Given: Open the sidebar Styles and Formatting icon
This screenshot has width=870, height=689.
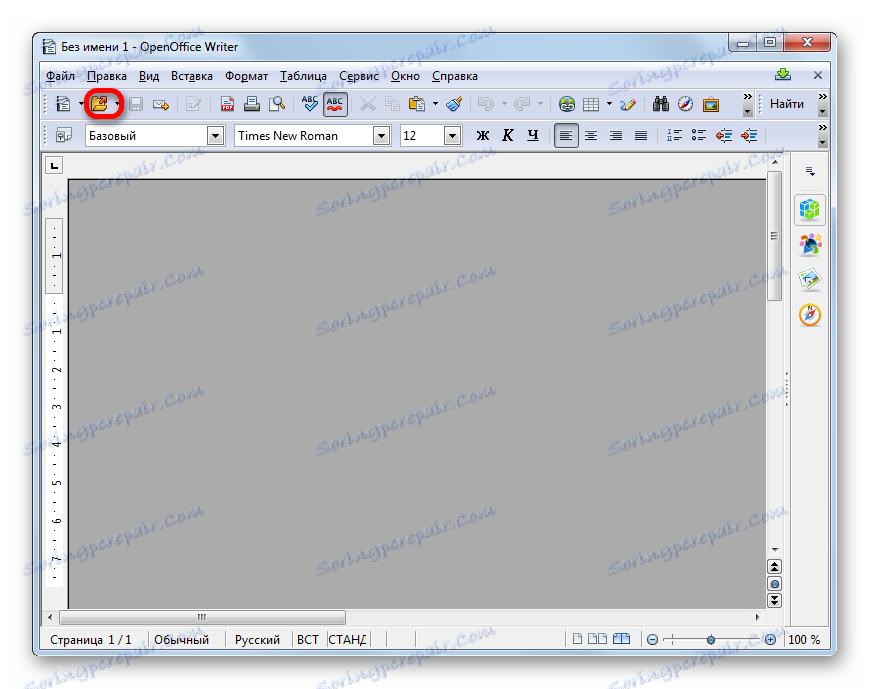Looking at the screenshot, I should click(810, 244).
